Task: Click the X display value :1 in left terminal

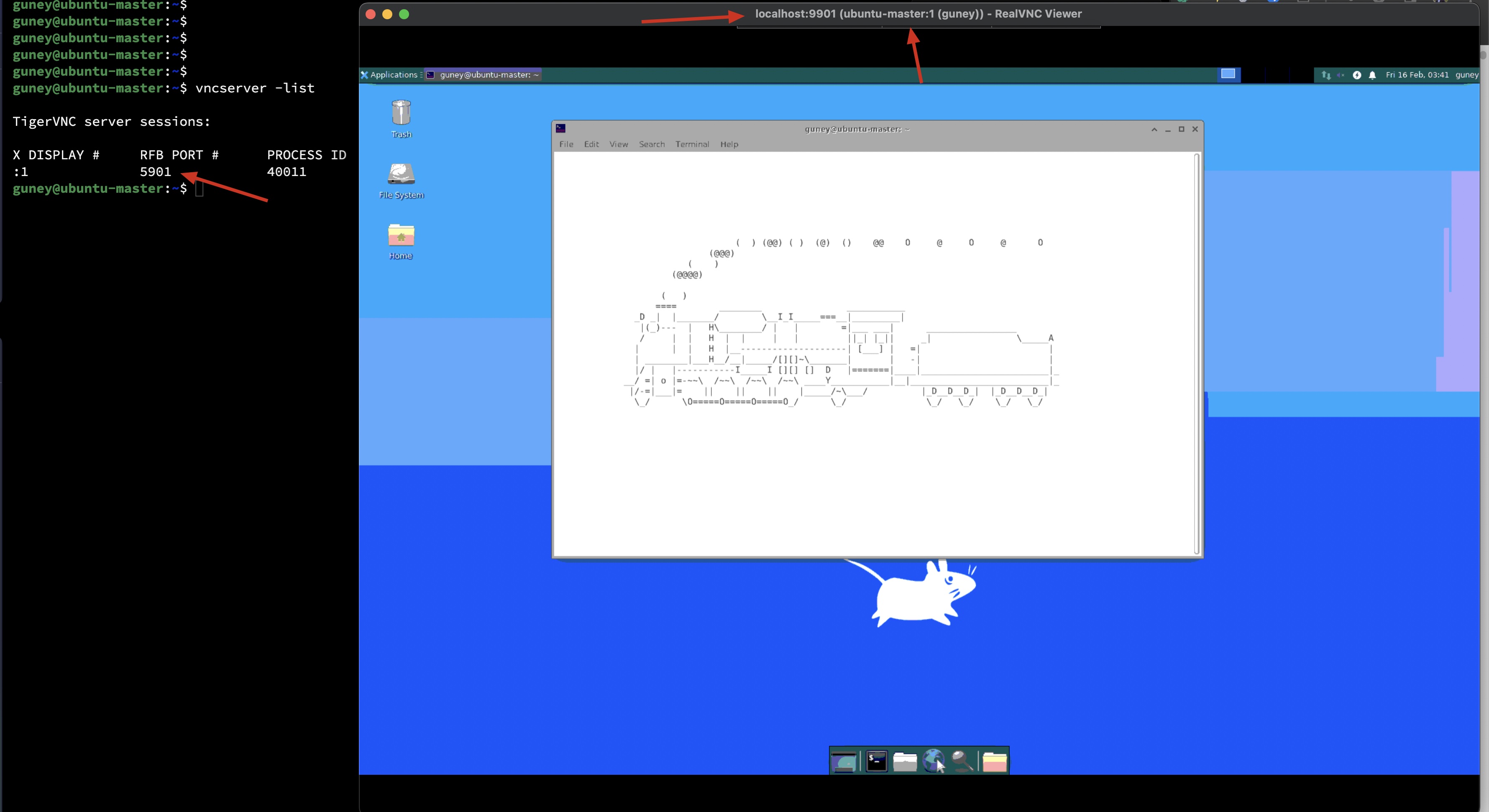Action: (20, 172)
